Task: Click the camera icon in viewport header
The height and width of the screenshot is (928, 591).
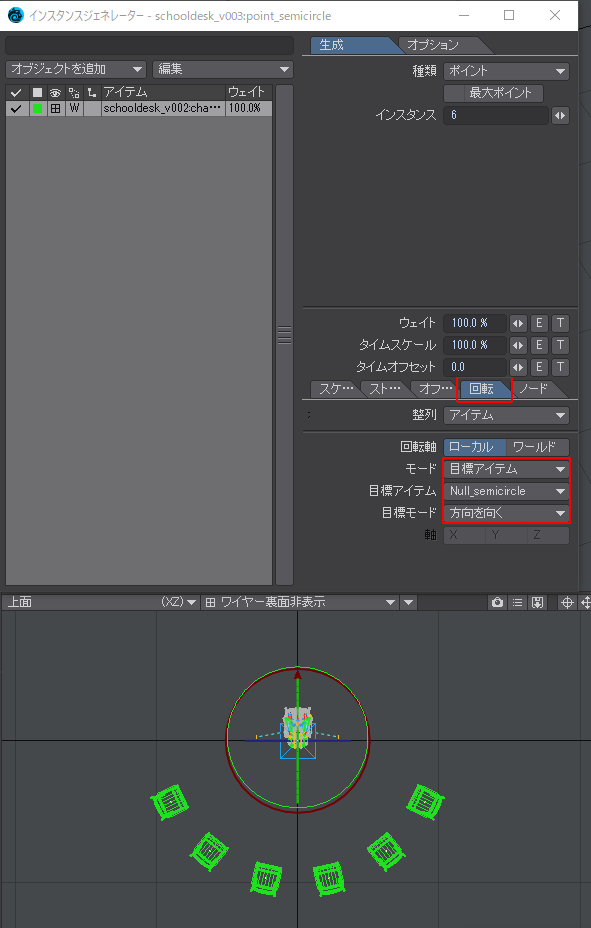Action: 497,602
